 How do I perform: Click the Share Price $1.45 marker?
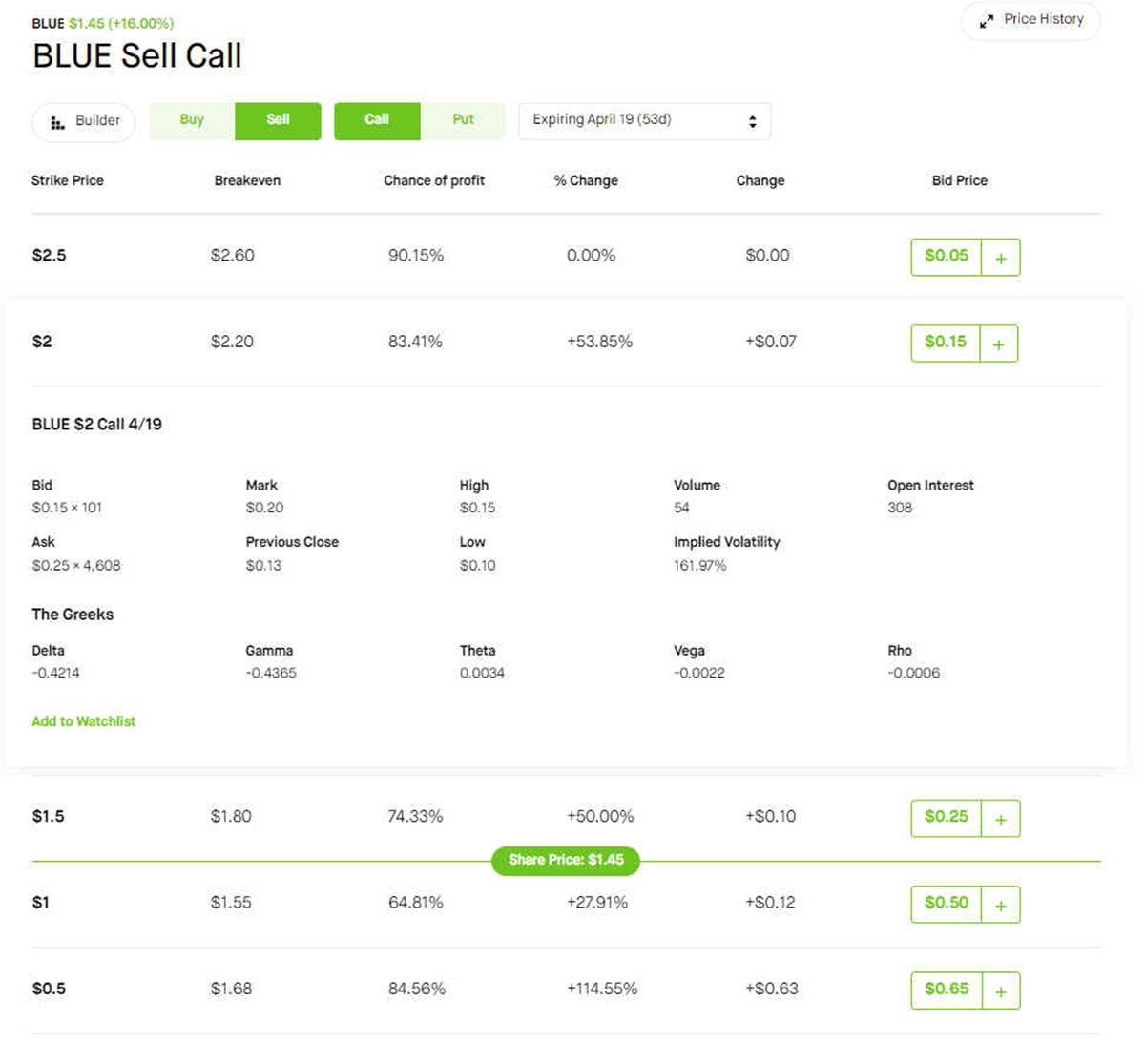point(566,860)
